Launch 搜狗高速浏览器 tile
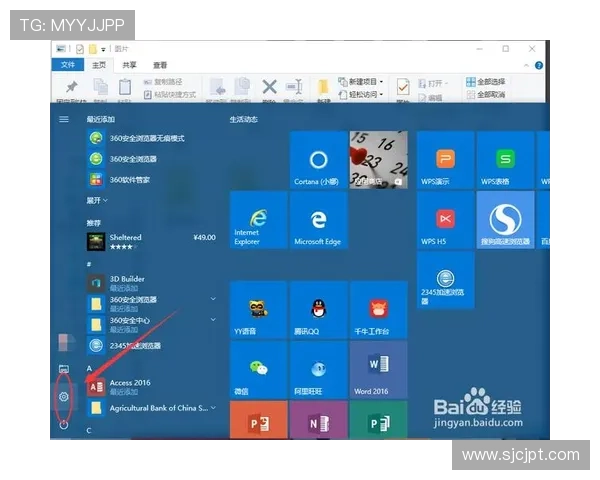The width and height of the screenshot is (600, 480). tap(505, 220)
